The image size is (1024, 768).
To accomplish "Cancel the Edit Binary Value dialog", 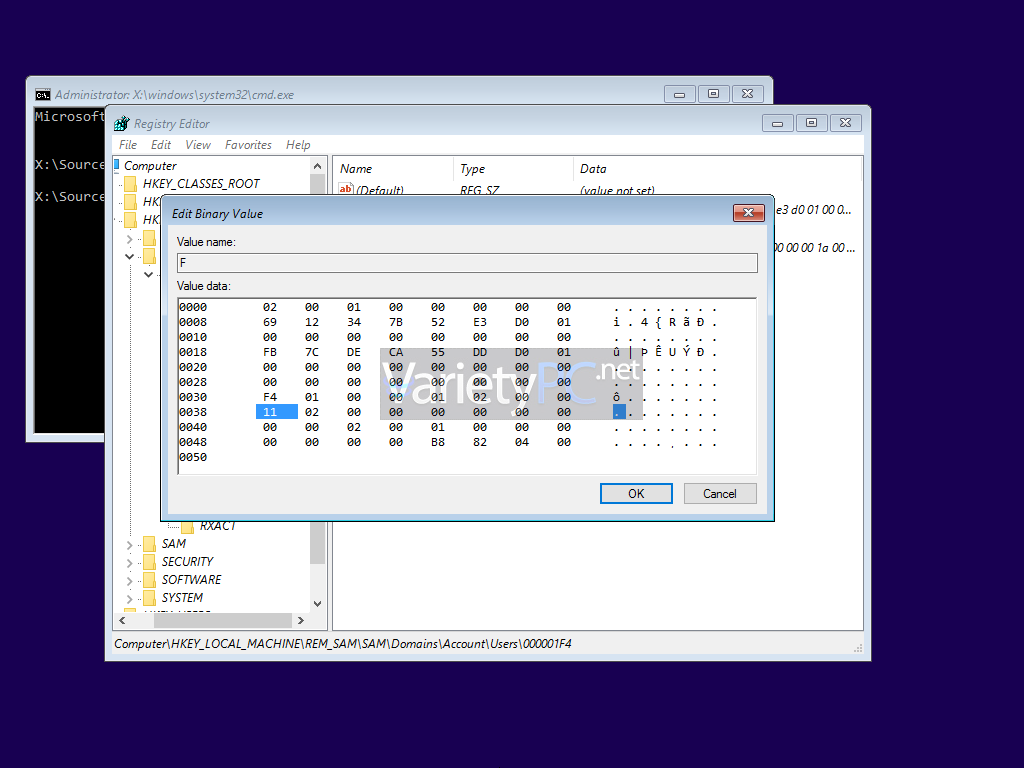I will click(x=720, y=494).
